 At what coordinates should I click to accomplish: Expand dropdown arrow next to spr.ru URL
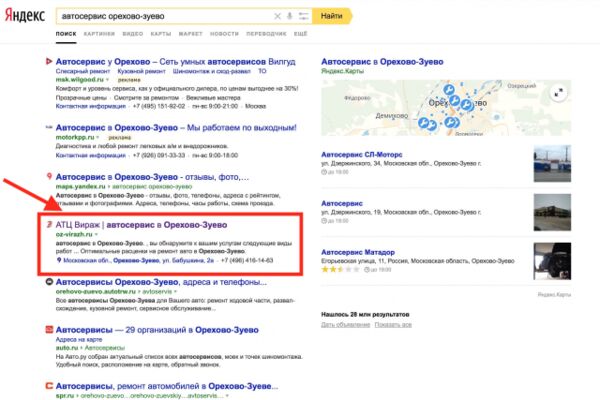(x=227, y=396)
